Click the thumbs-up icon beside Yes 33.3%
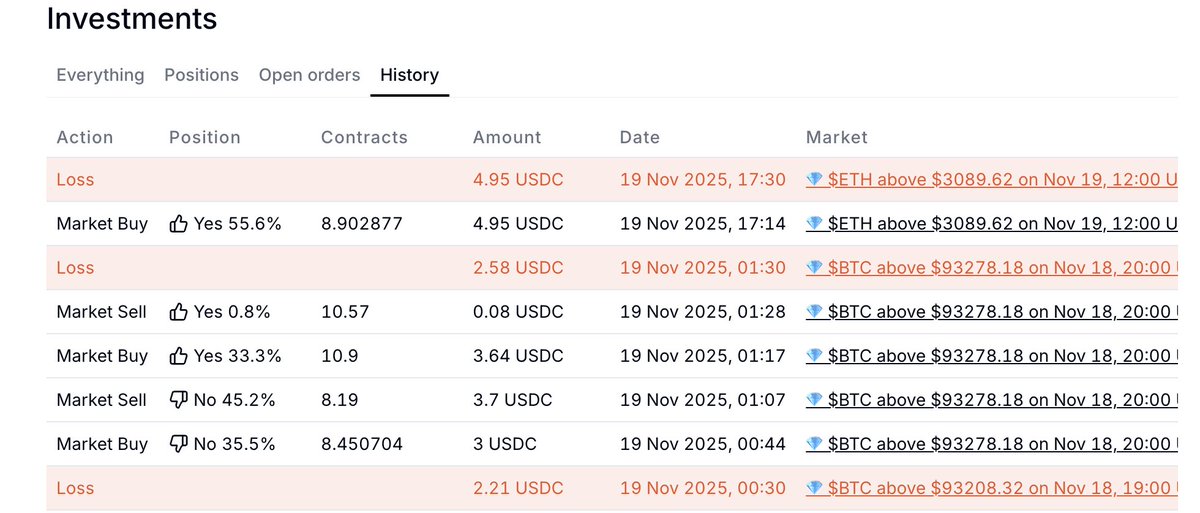 (179, 356)
